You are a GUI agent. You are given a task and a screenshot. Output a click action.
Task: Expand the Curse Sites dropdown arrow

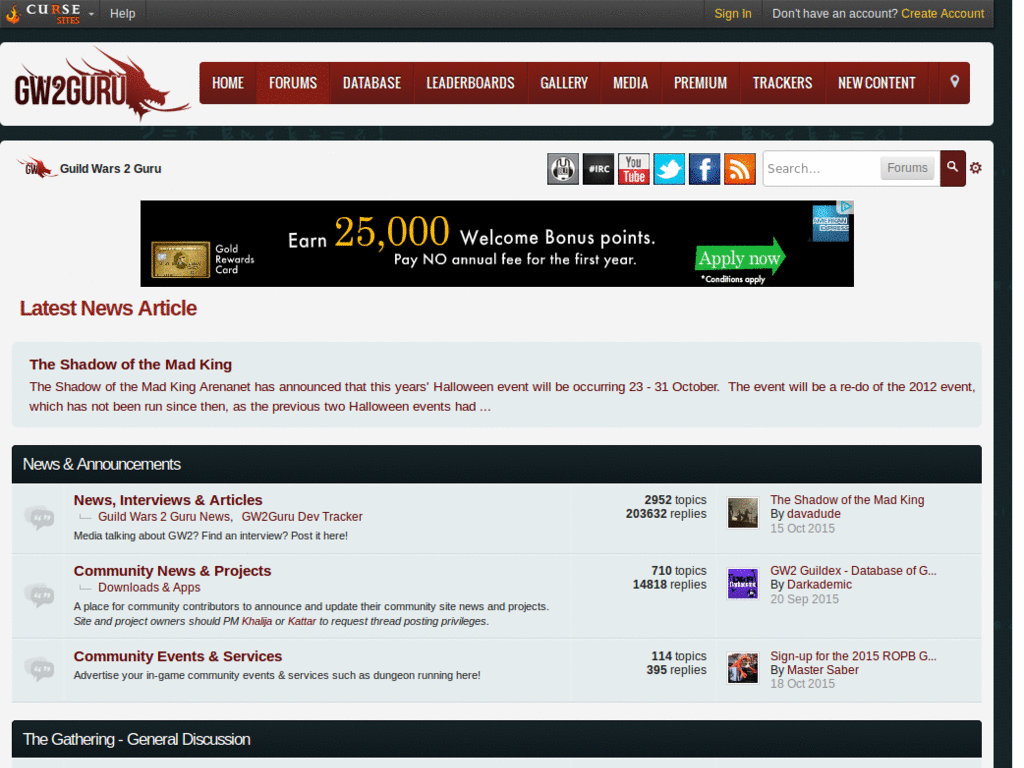(91, 14)
